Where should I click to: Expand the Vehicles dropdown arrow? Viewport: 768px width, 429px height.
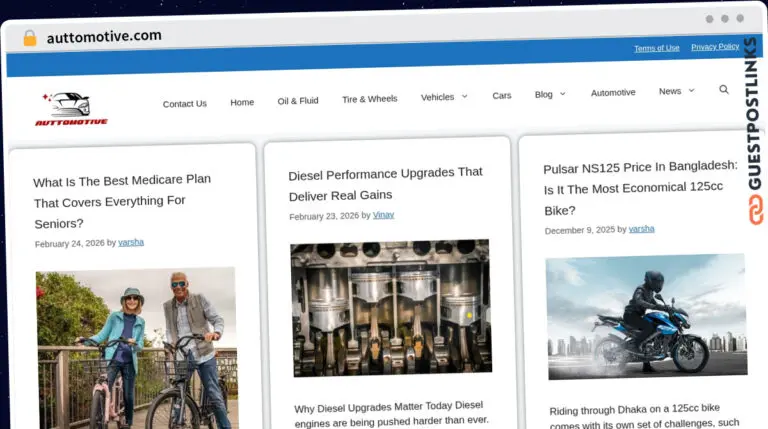[464, 96]
